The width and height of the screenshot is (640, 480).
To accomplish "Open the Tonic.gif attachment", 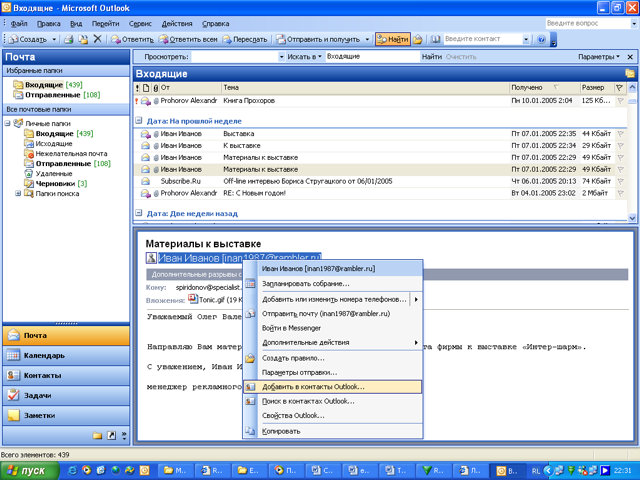I will click(x=215, y=300).
